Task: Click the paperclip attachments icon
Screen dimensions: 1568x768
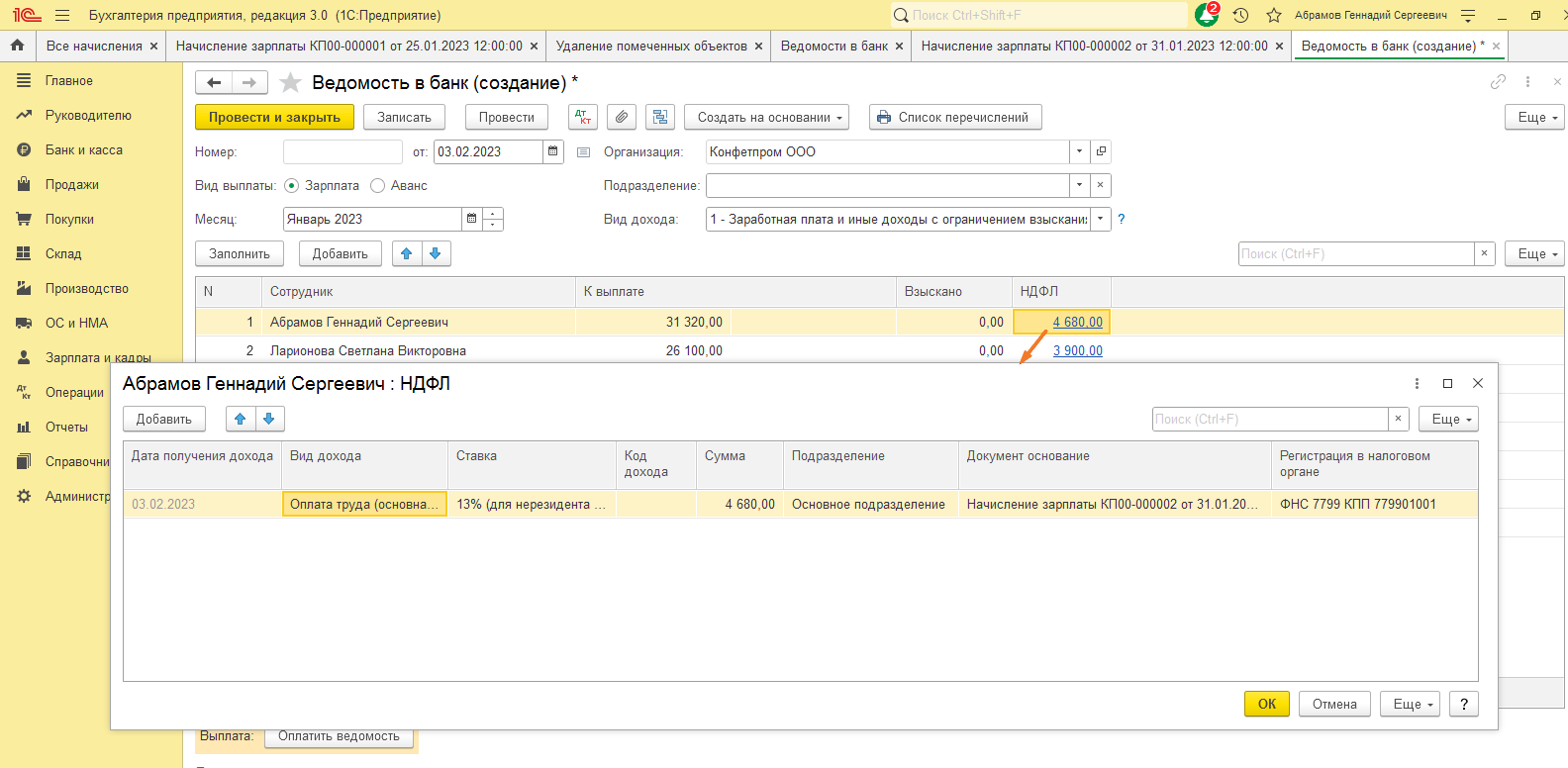Action: tap(621, 117)
